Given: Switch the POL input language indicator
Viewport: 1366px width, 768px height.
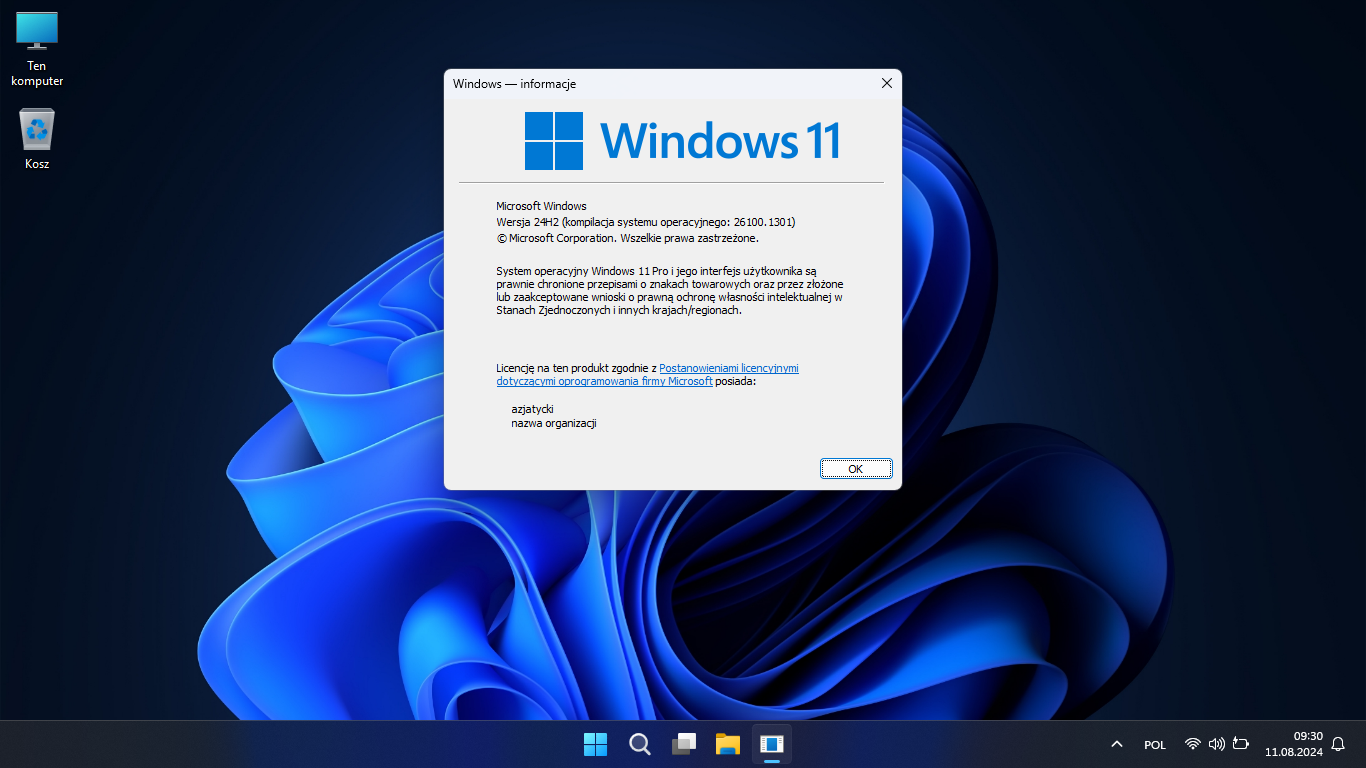Looking at the screenshot, I should pos(1155,745).
